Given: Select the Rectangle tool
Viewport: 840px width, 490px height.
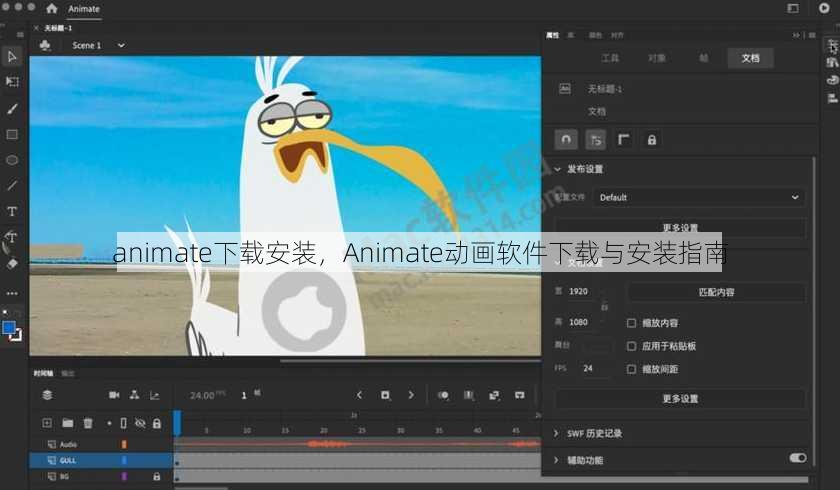Looking at the screenshot, I should click(12, 134).
